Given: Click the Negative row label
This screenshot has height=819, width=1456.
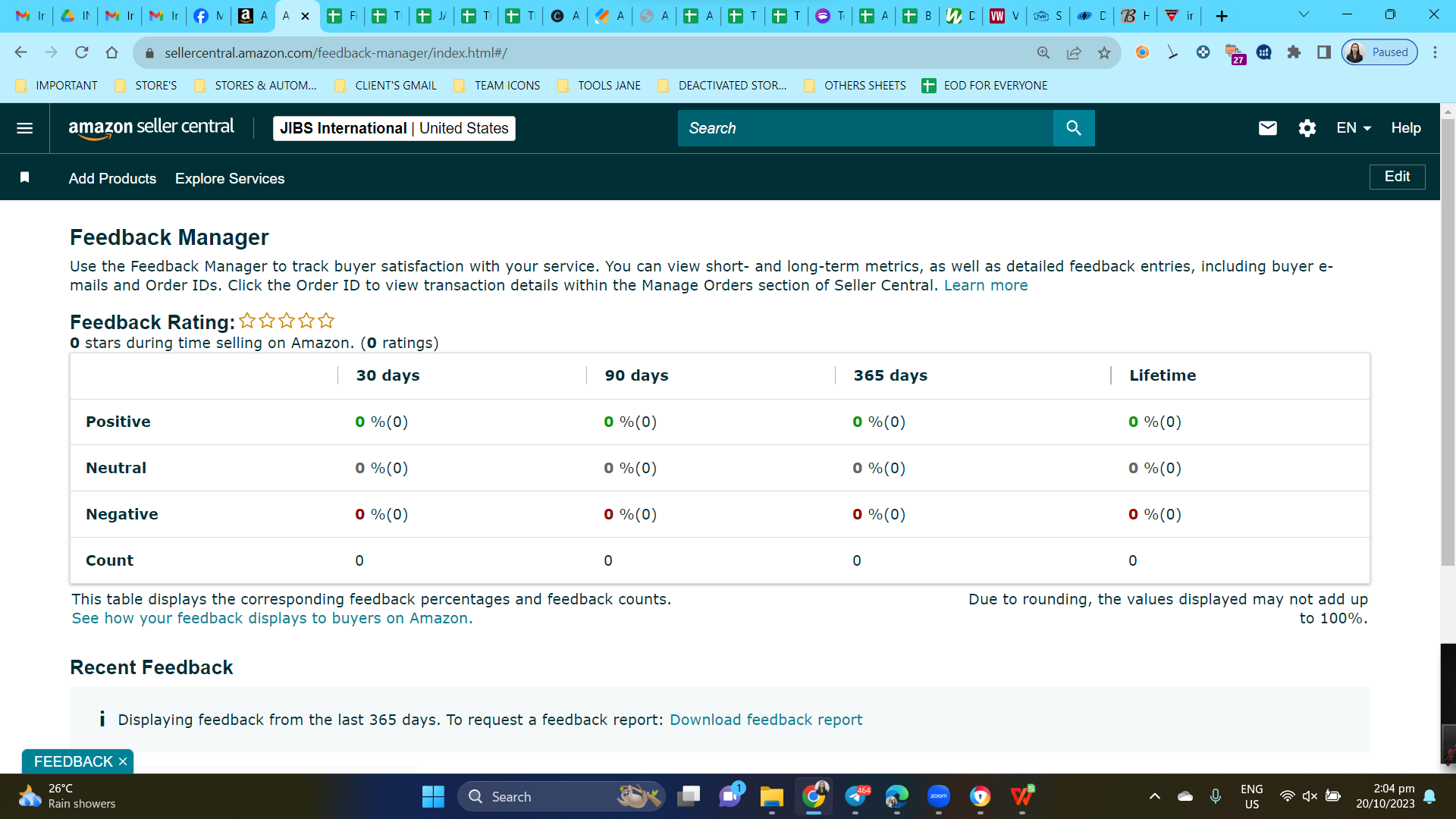Looking at the screenshot, I should click(122, 514).
